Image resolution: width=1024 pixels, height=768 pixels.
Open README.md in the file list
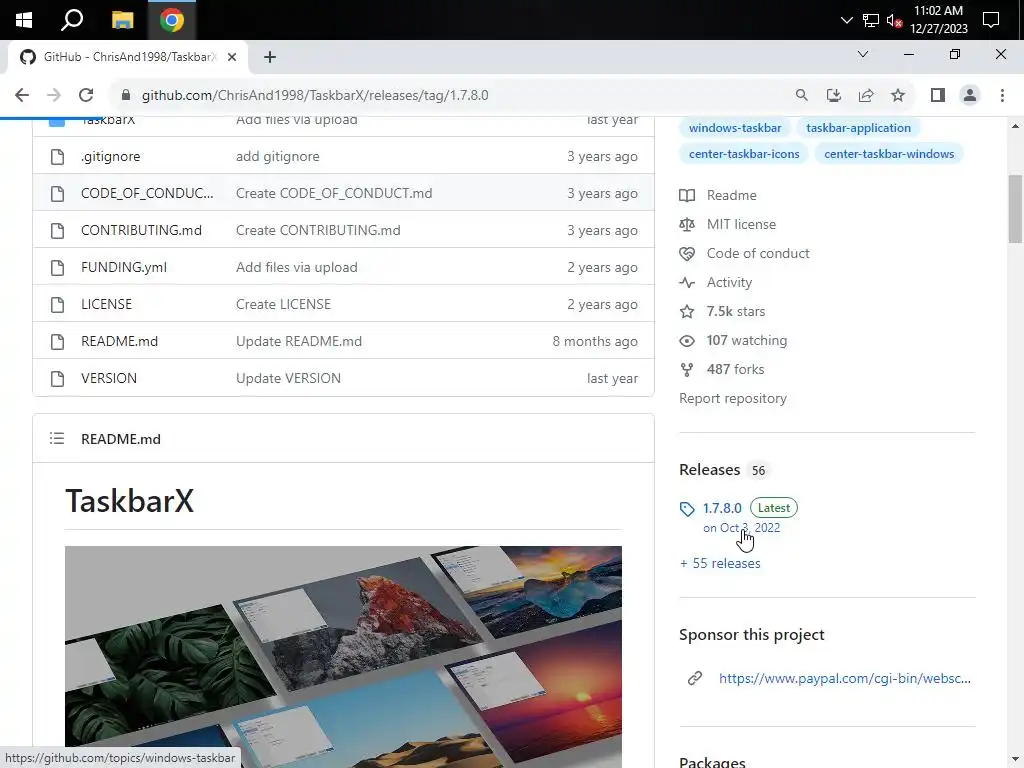point(120,342)
